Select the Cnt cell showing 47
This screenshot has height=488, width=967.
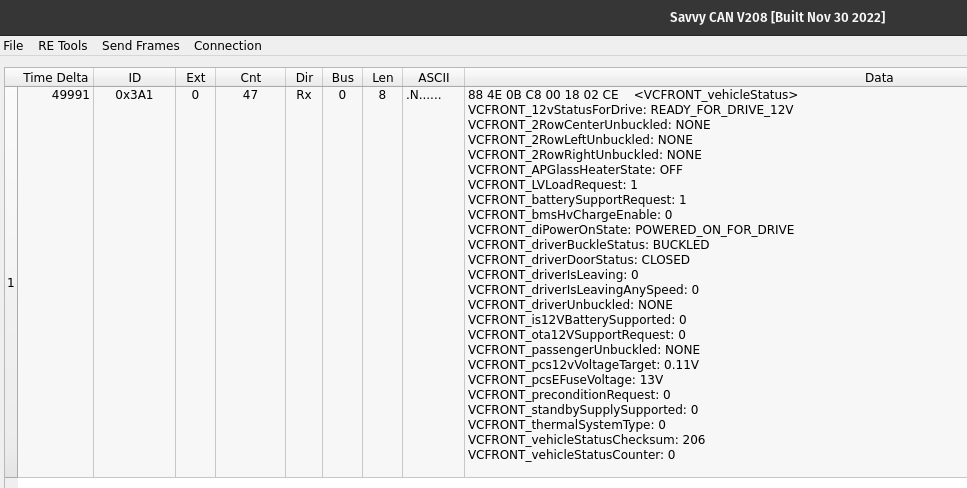(x=250, y=95)
